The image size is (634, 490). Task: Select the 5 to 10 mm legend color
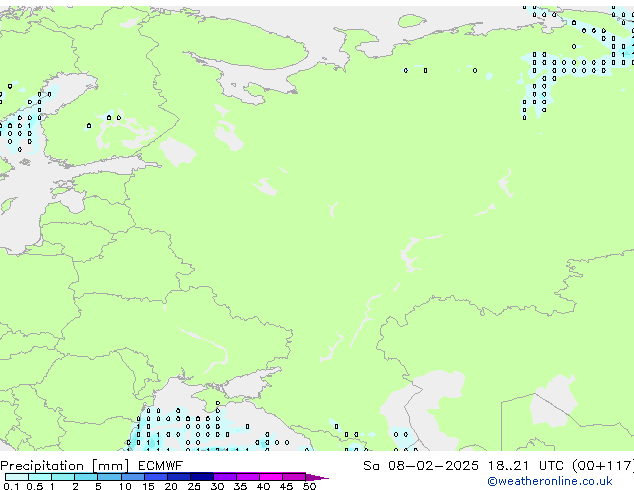tap(110, 477)
